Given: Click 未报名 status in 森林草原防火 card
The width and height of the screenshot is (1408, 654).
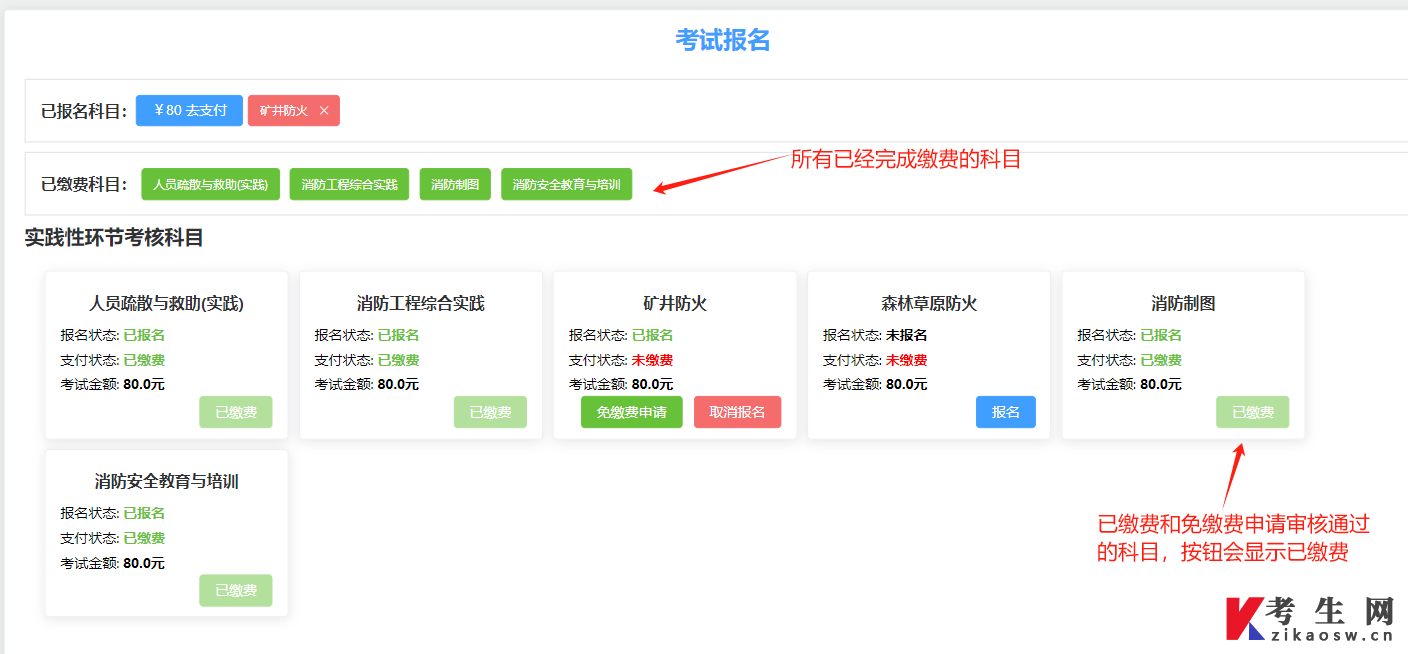Looking at the screenshot, I should click(906, 335).
